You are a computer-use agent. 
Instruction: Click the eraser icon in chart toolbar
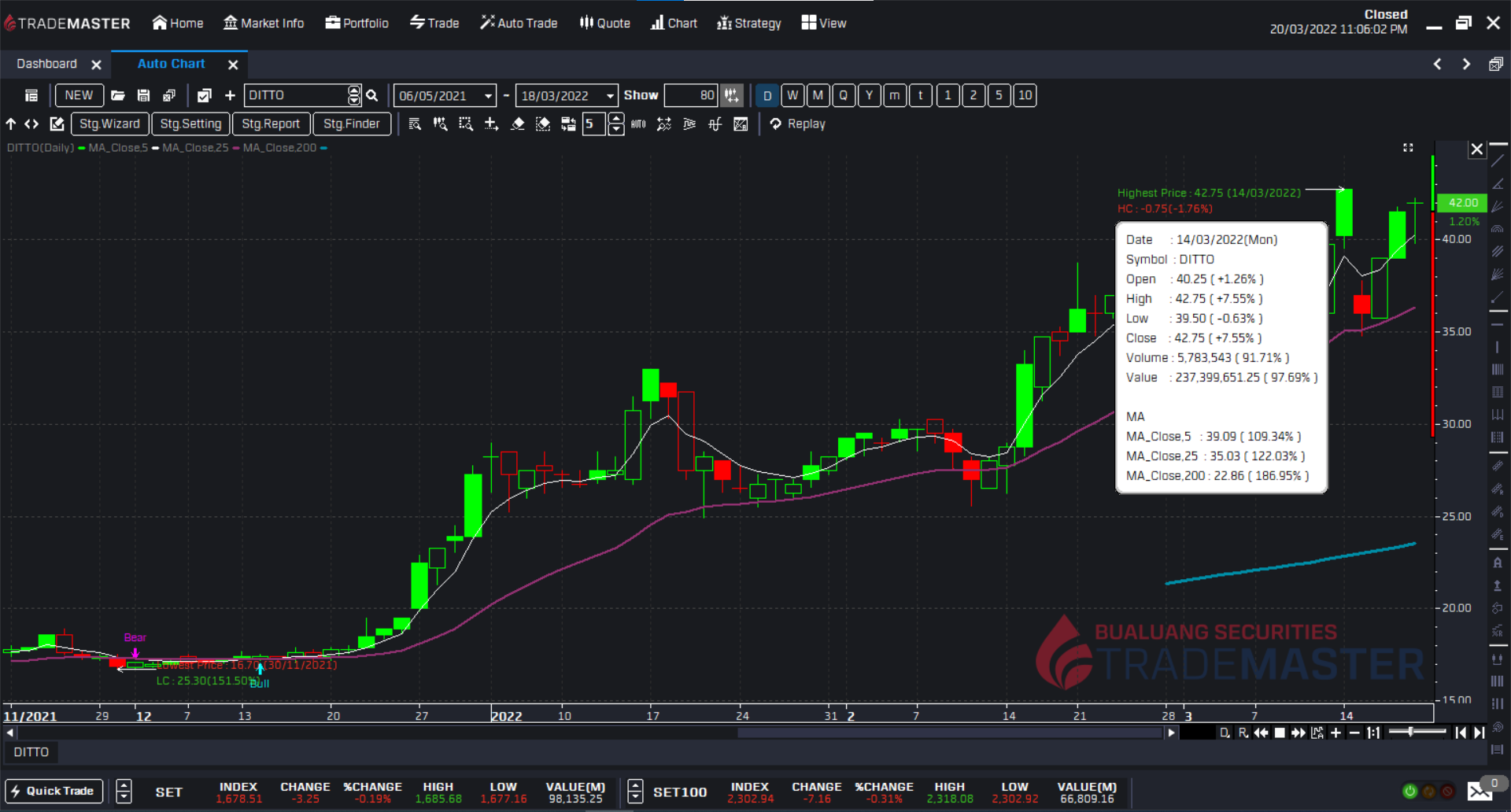517,124
